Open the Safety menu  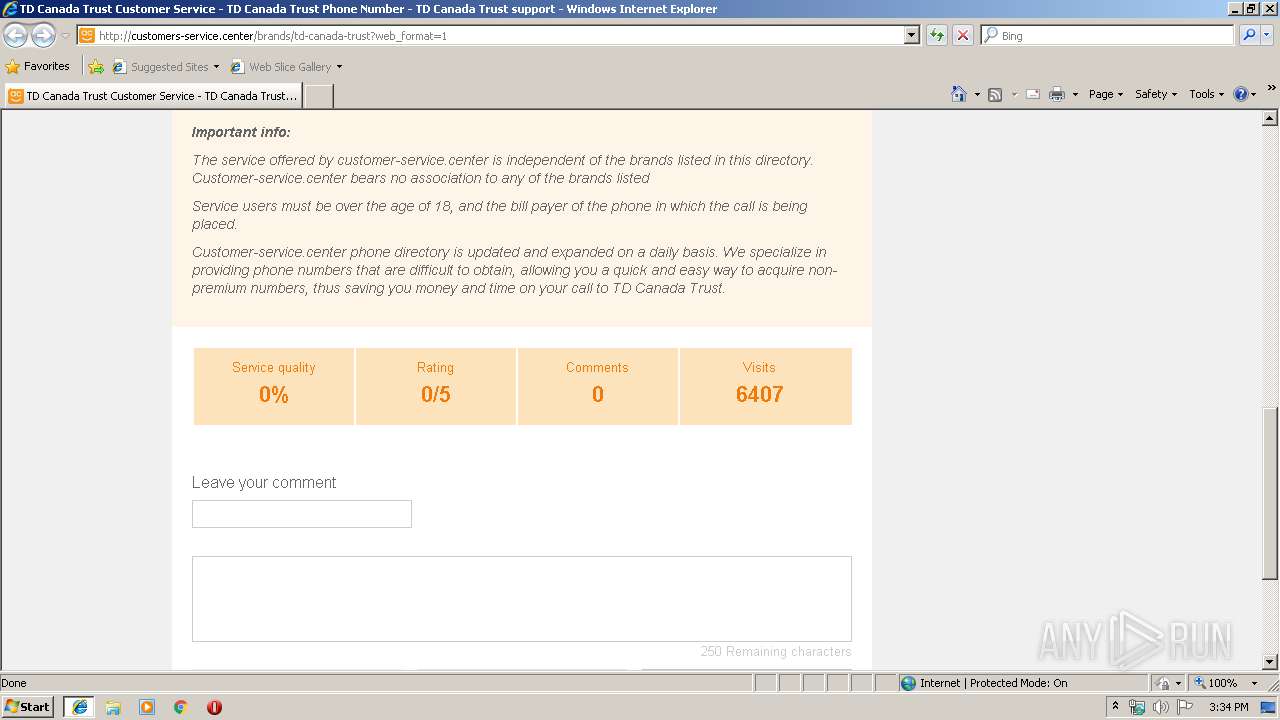tap(1156, 94)
